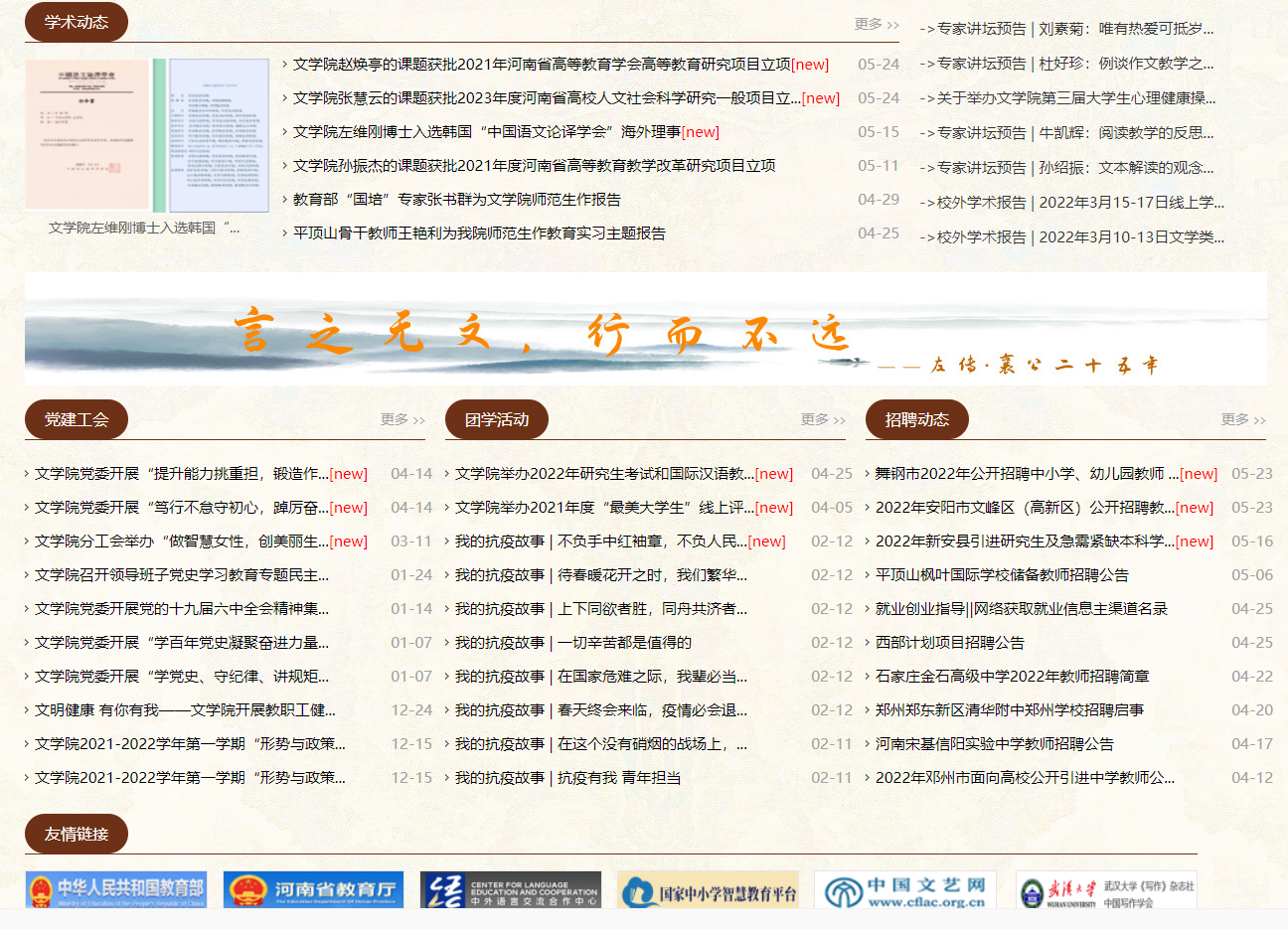
Task: Open 教育部"国培"专家张书群 report article
Action: (x=456, y=200)
